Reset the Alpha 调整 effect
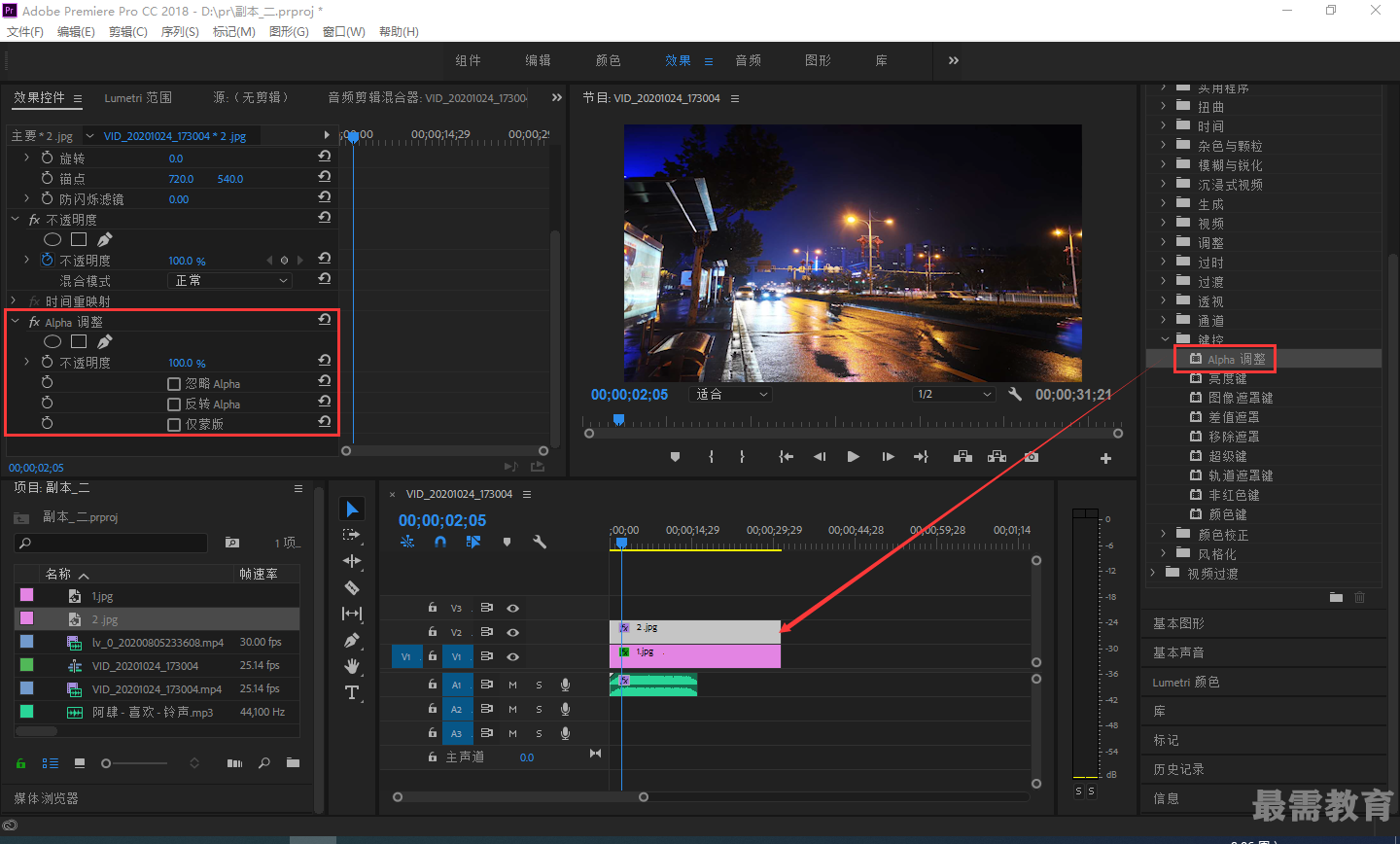The image size is (1400, 844). click(325, 319)
